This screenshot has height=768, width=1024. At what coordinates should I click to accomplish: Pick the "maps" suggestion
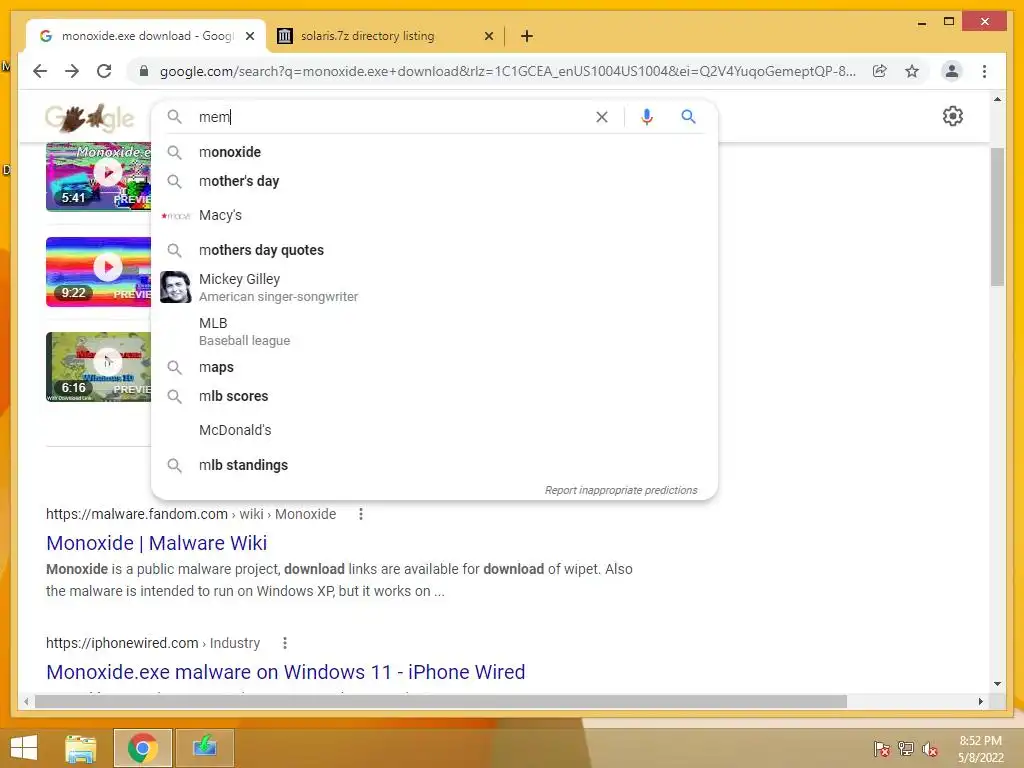coord(434,367)
